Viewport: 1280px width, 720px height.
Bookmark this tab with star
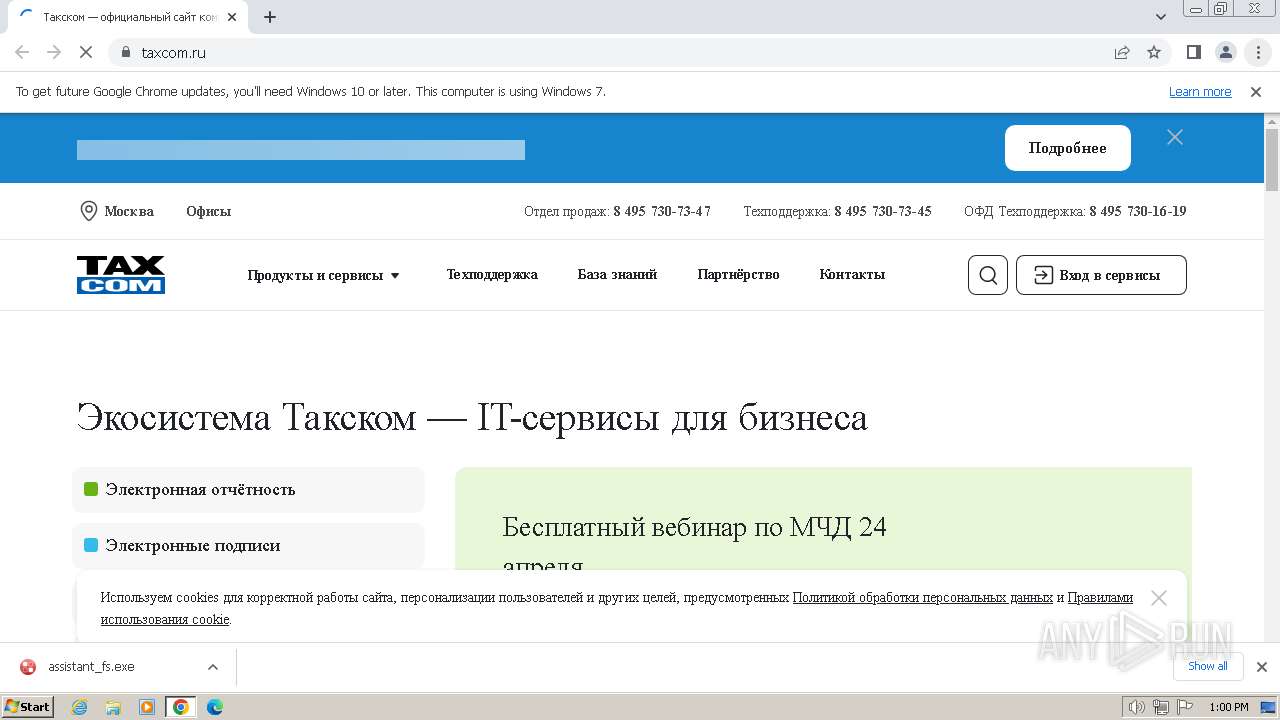(x=1154, y=52)
